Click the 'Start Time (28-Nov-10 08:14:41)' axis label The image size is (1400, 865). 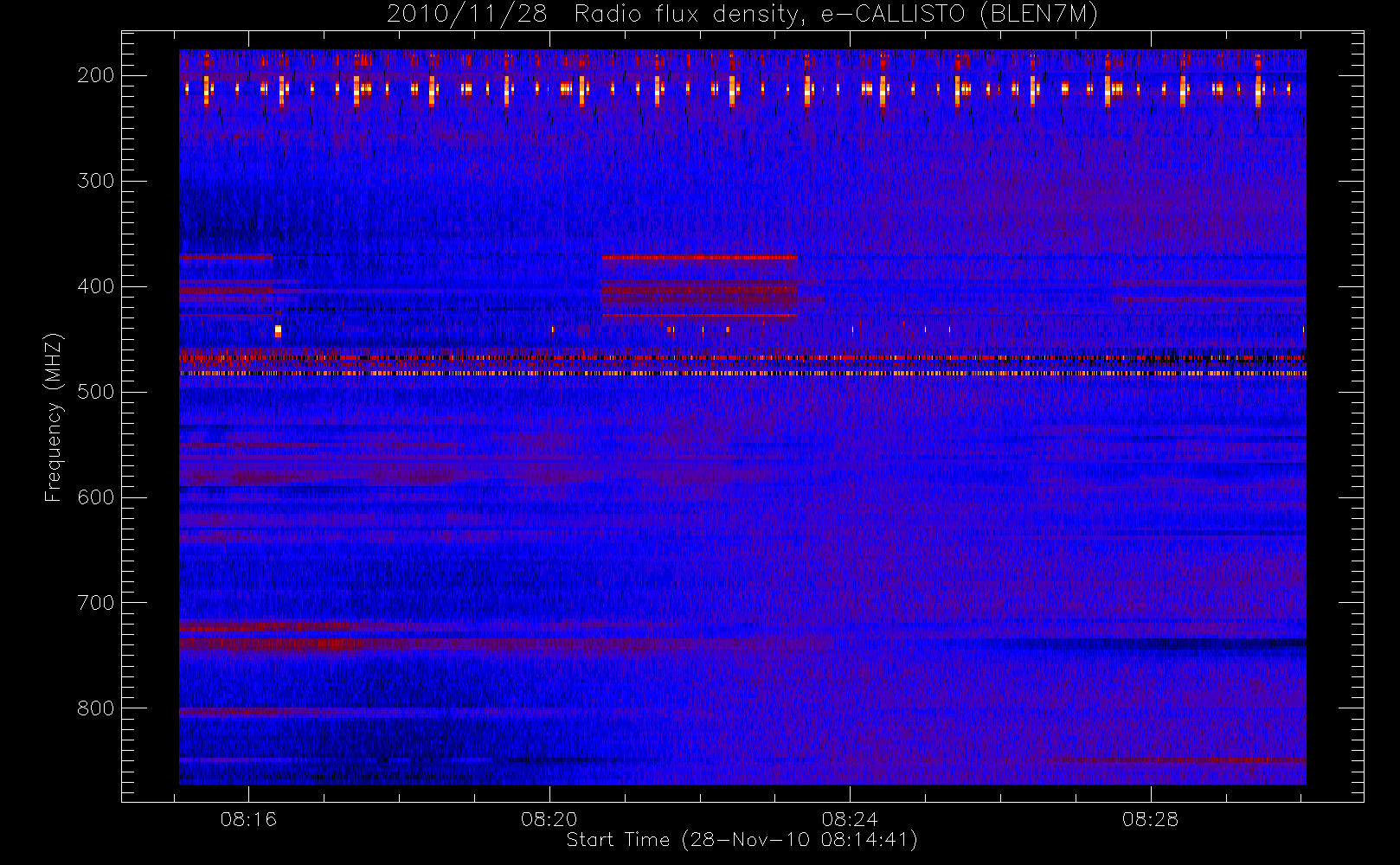pyautogui.click(x=742, y=840)
